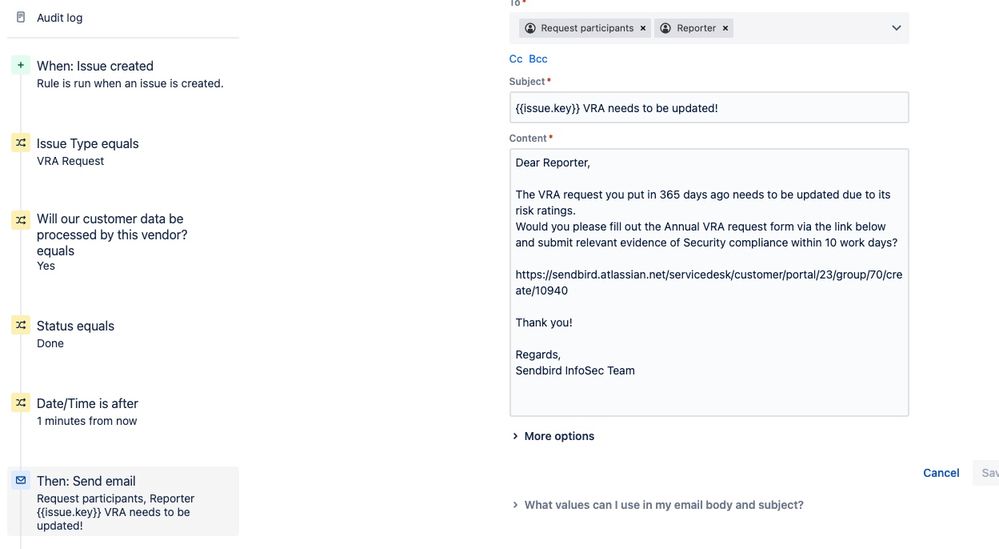999x549 pixels.
Task: Click the Date/Time condition icon
Action: click(x=20, y=403)
